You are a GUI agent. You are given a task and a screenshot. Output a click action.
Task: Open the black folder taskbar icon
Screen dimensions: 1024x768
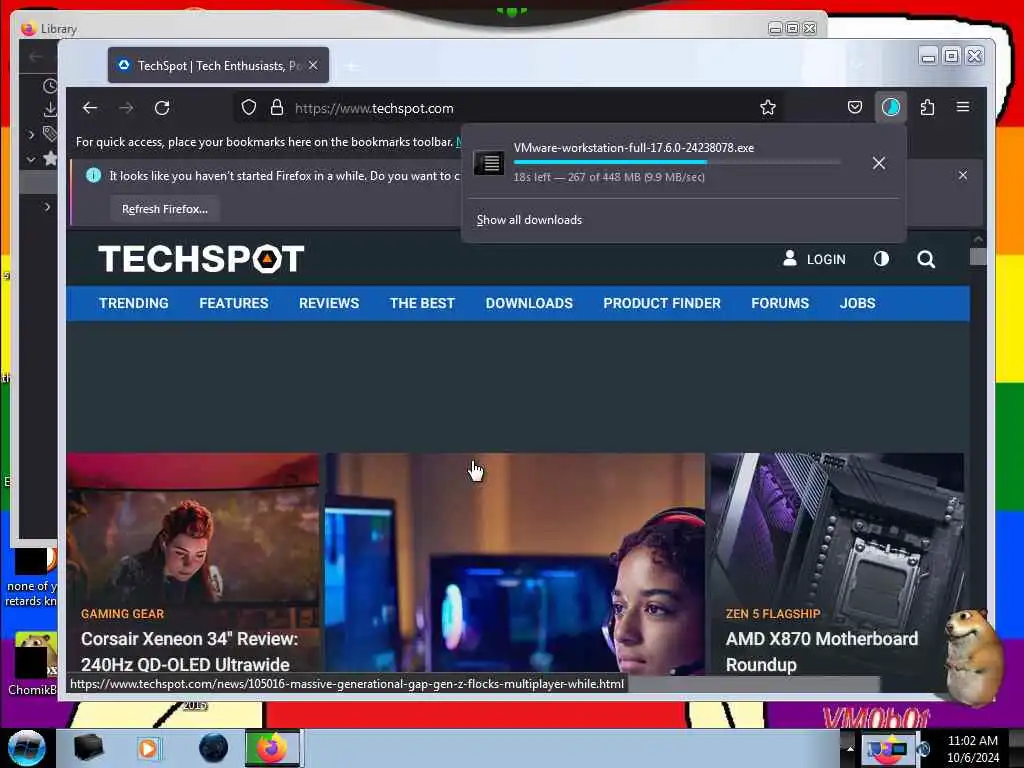coord(88,748)
